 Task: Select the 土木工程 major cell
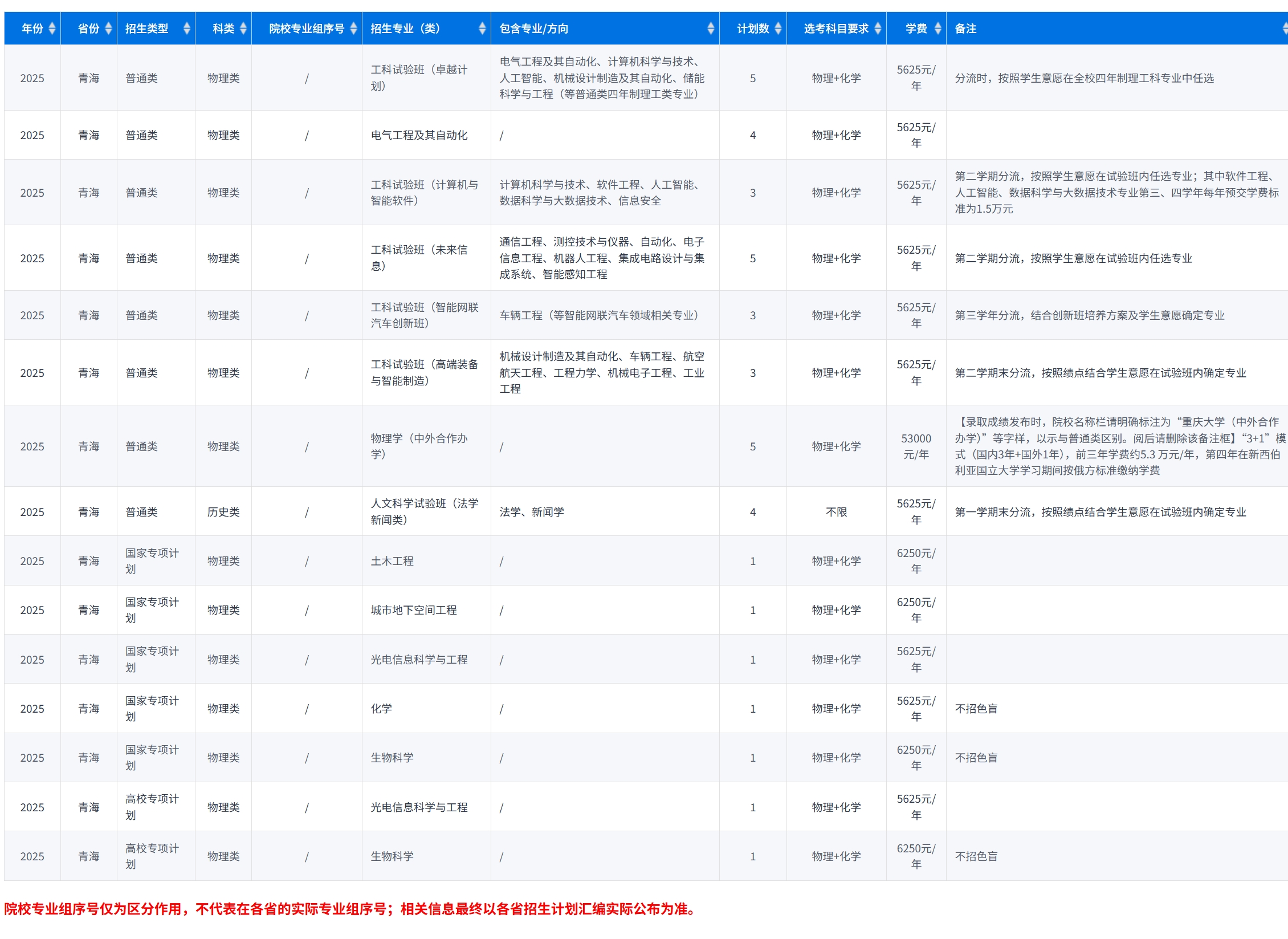tap(392, 561)
